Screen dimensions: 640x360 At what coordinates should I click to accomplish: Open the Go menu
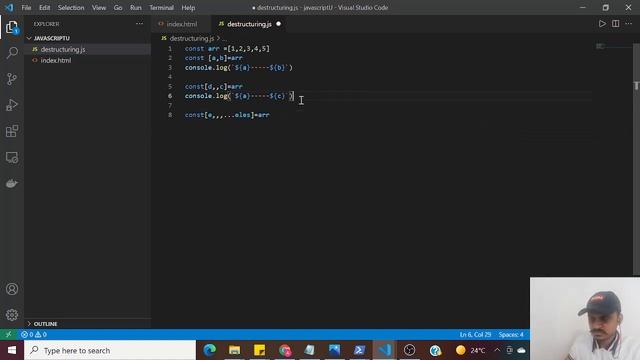[118, 7]
